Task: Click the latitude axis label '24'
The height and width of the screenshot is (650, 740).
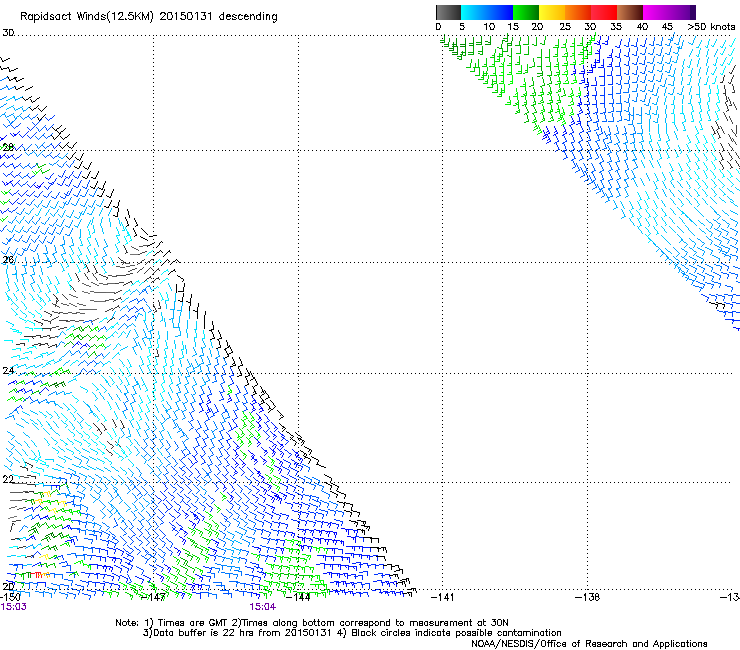Action: tap(8, 371)
